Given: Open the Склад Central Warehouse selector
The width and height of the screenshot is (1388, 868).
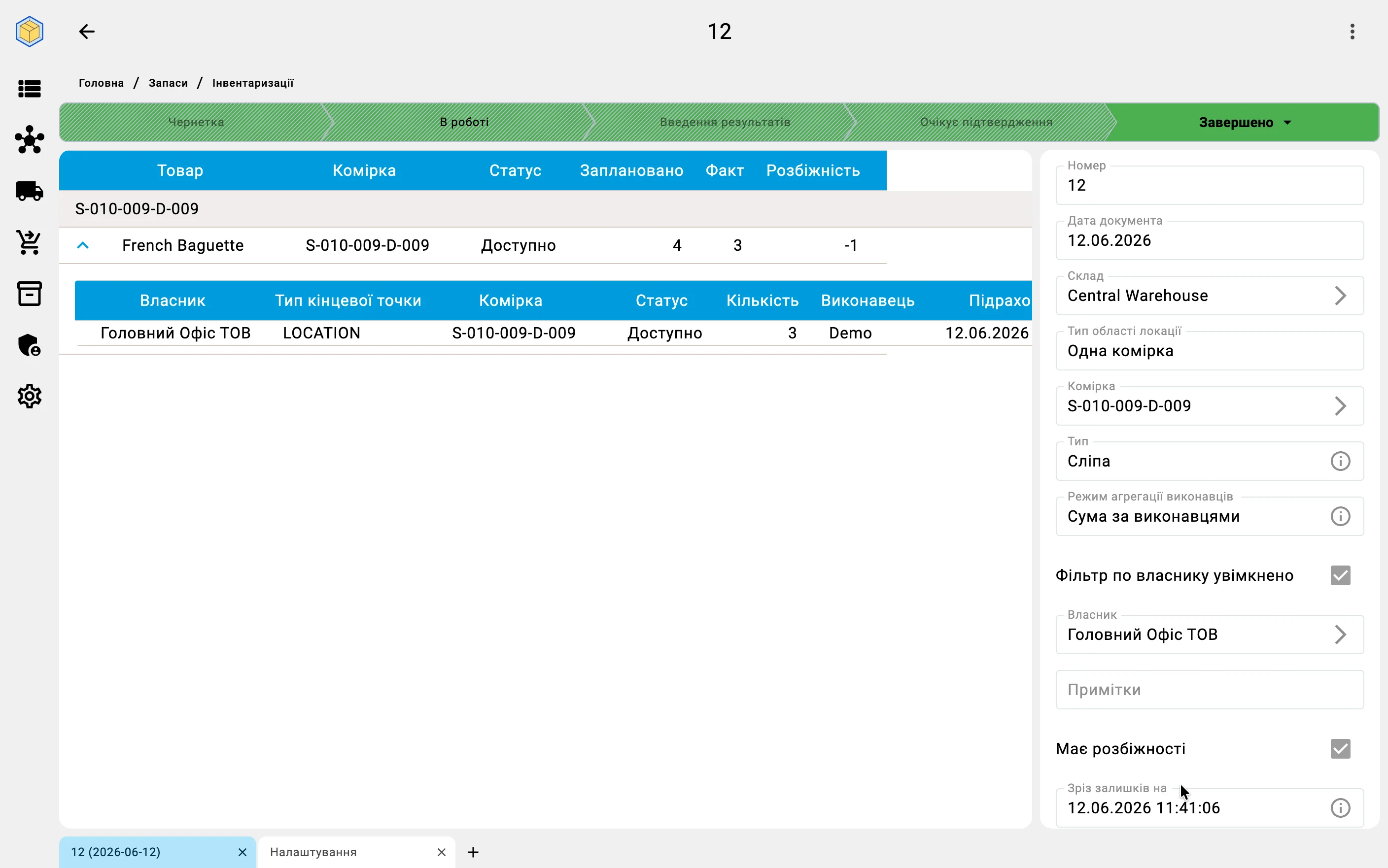Looking at the screenshot, I should (x=1210, y=295).
